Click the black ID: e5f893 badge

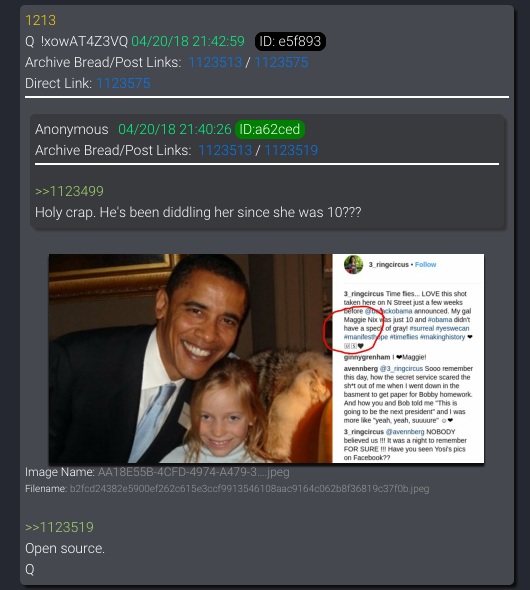290,41
